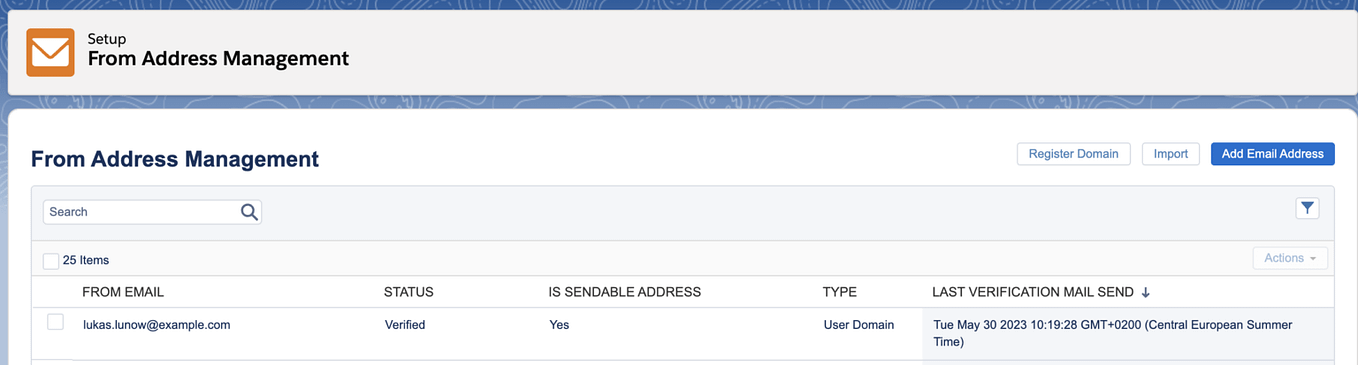Click the IS SENDABLE ADDRESS column header
This screenshot has width=1358, height=365.
click(625, 292)
